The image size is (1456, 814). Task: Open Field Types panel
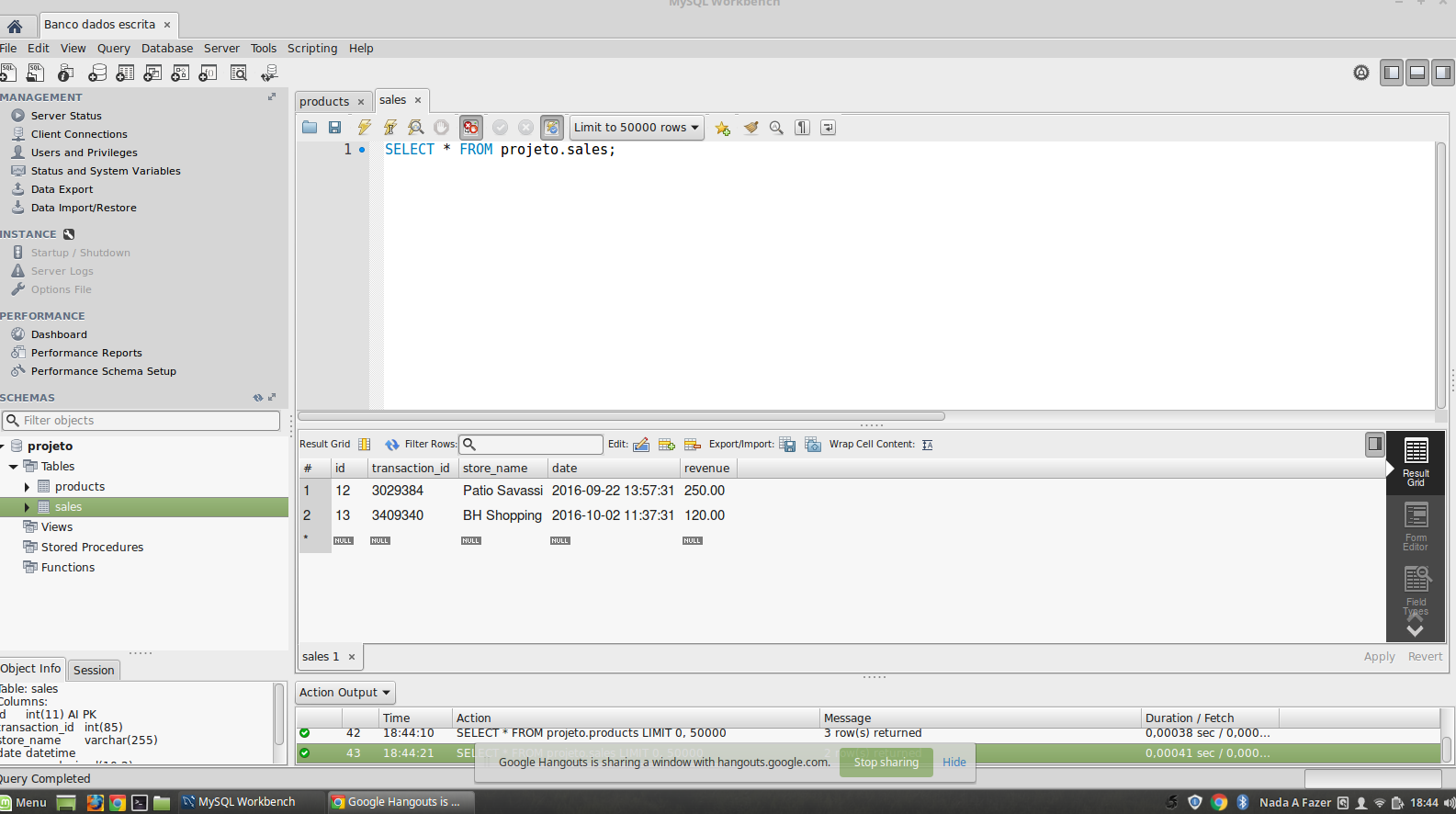(x=1416, y=591)
